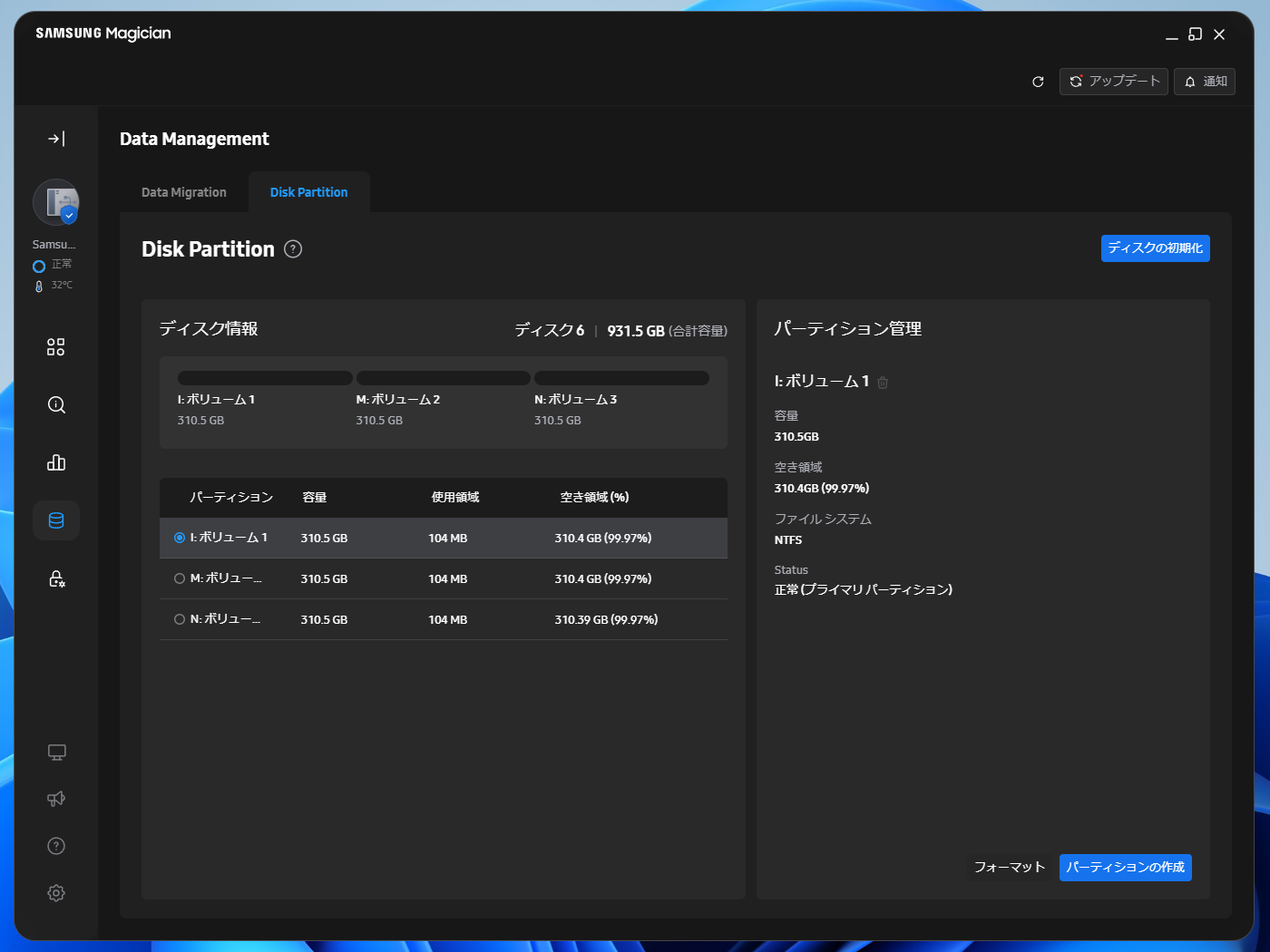Click the NTFS file system value
Viewport: 1270px width, 952px height.
click(788, 539)
